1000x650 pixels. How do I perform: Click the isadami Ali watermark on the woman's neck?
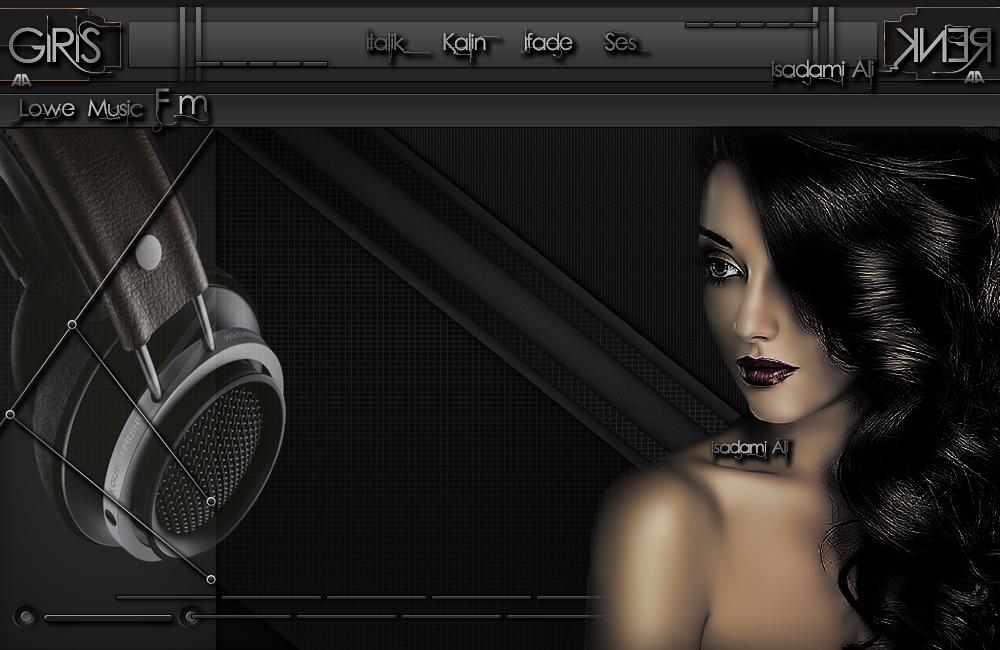tap(751, 448)
